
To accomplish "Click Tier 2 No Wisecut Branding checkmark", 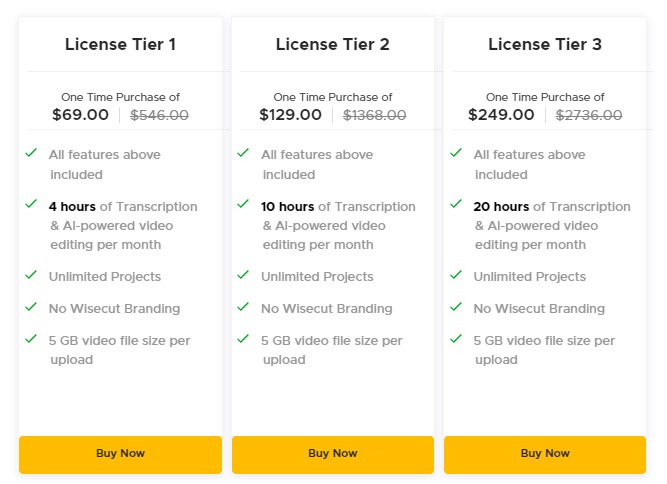I will pyautogui.click(x=243, y=306).
